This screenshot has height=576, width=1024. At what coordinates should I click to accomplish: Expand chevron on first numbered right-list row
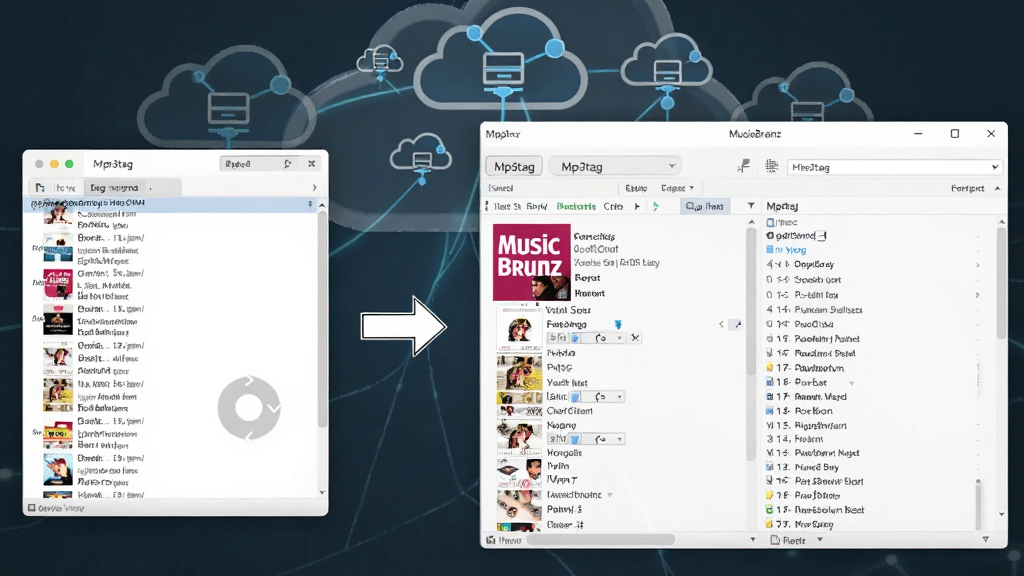[x=978, y=264]
